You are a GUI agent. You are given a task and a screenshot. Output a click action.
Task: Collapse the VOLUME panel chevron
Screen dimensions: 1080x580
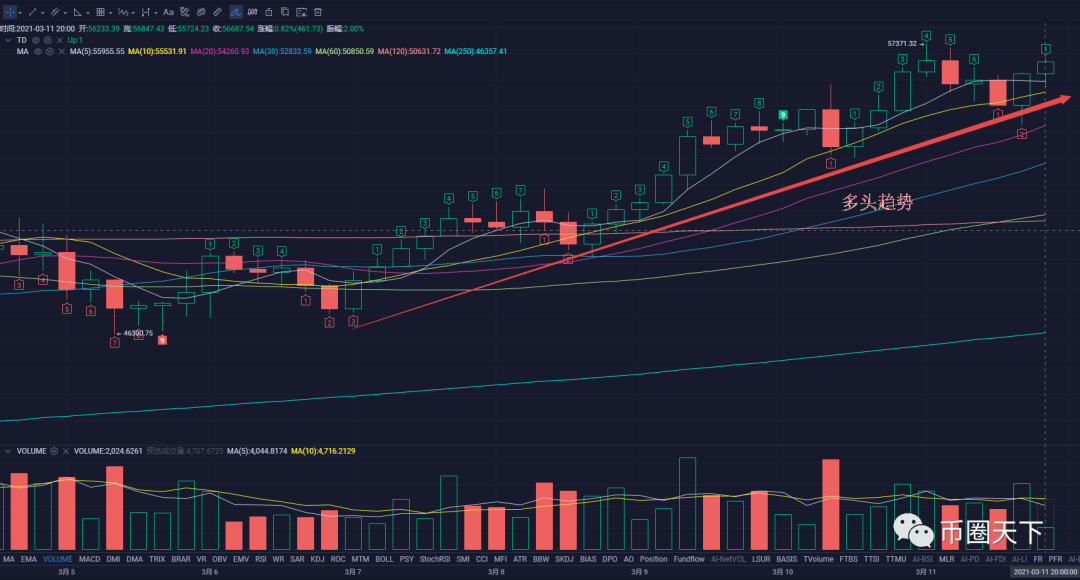(8, 451)
